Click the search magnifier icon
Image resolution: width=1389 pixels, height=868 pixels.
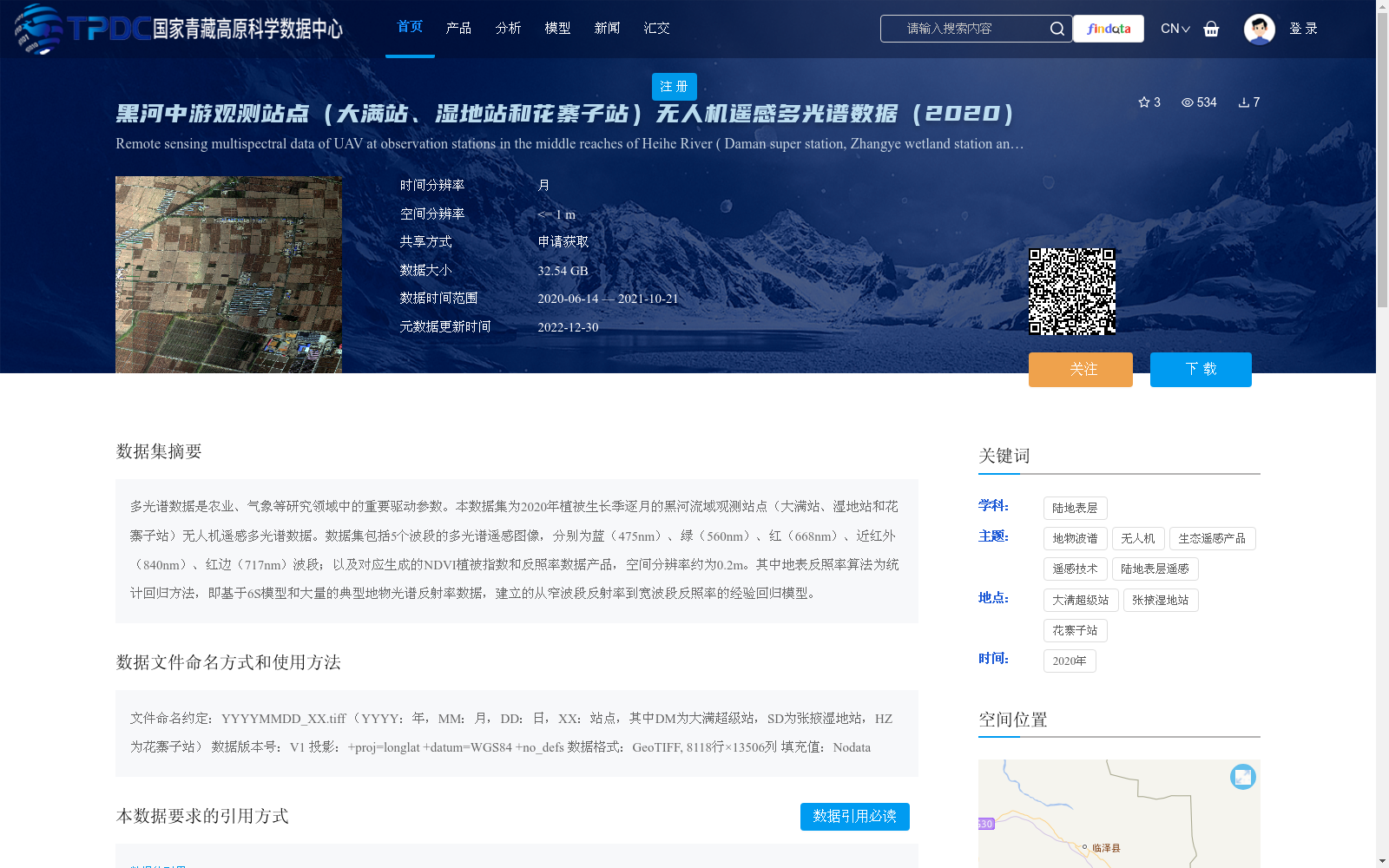pyautogui.click(x=1057, y=29)
